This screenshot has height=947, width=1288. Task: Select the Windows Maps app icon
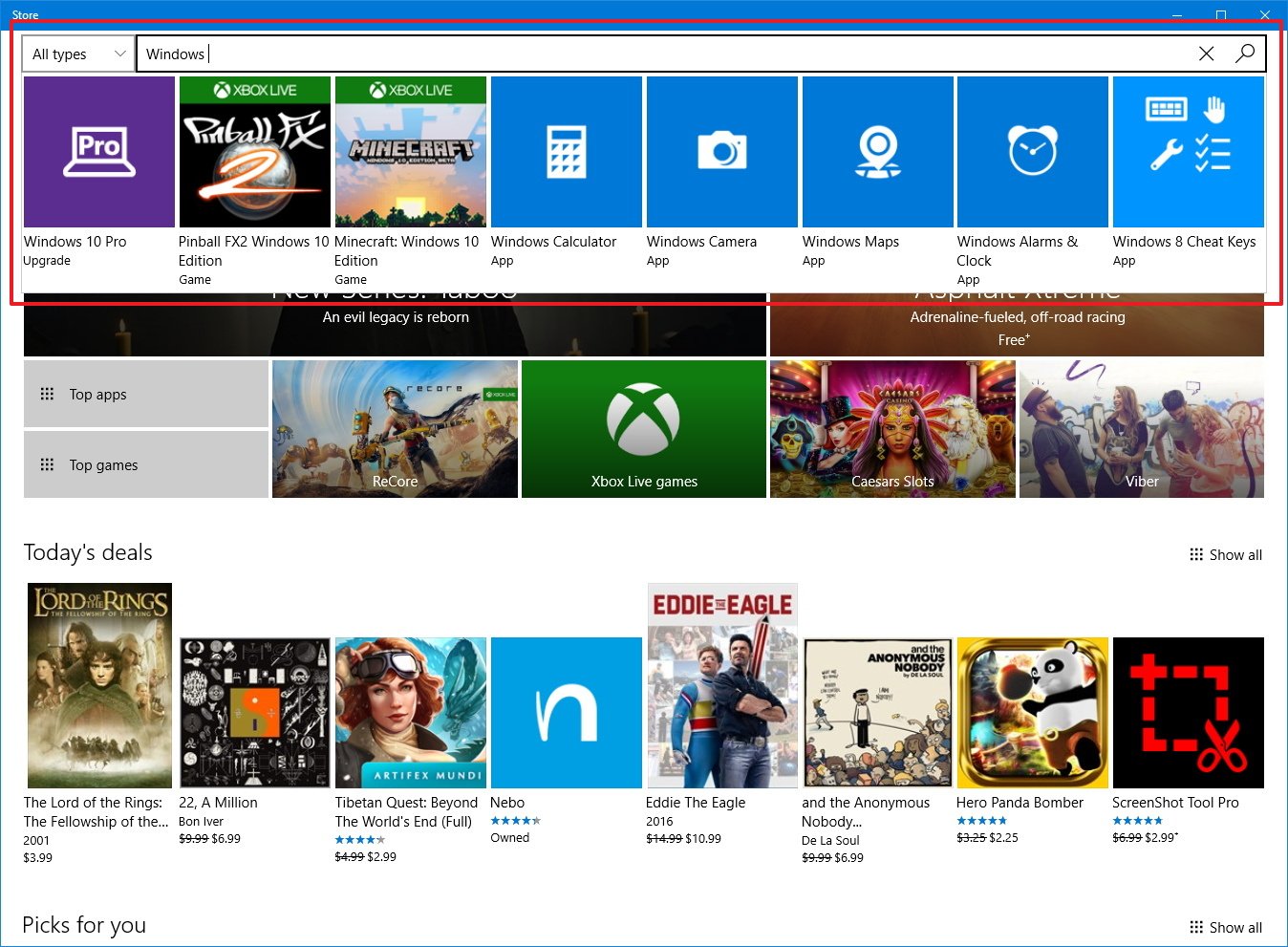[878, 152]
